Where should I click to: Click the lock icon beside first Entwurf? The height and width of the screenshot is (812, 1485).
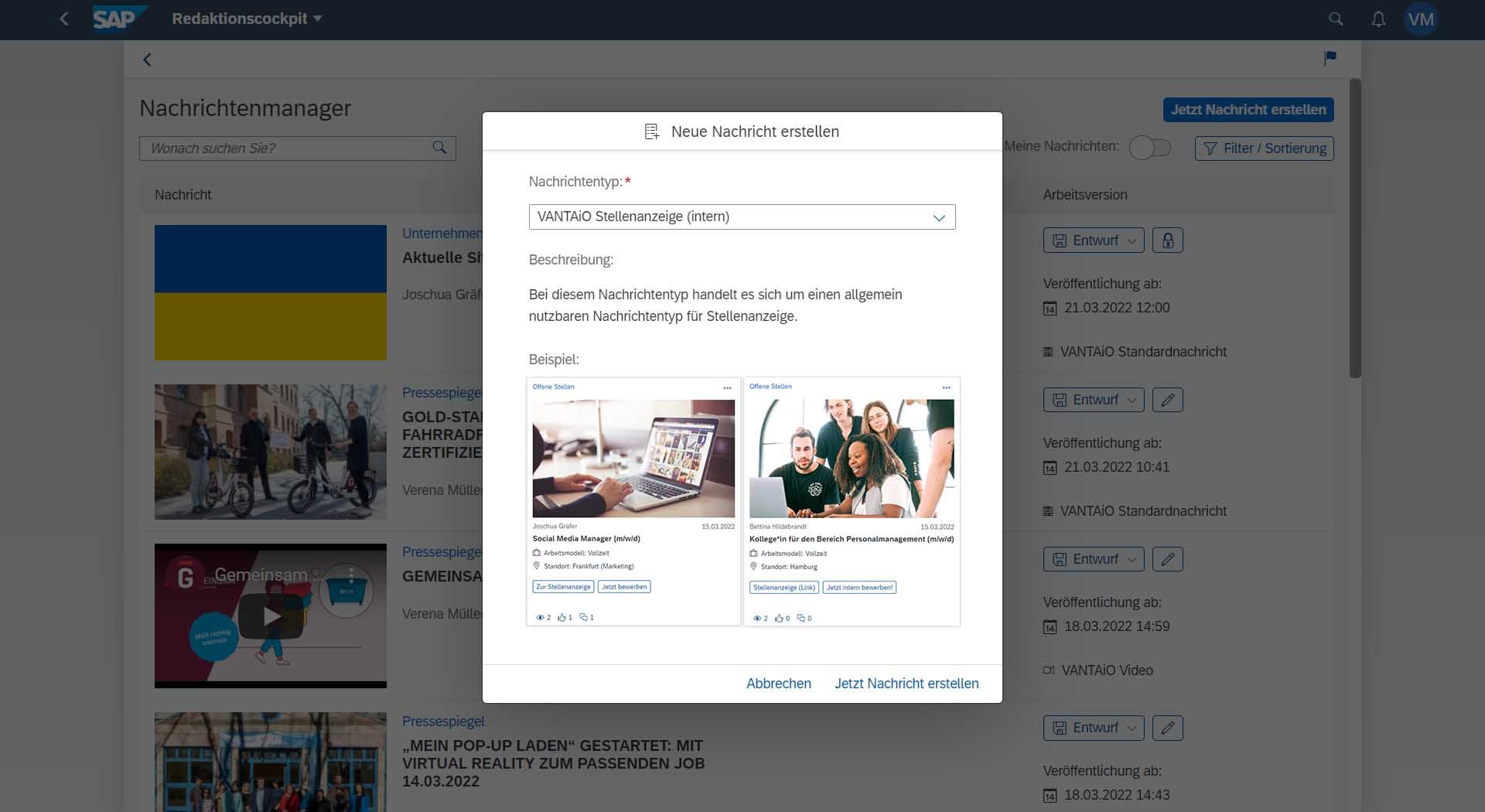1168,241
